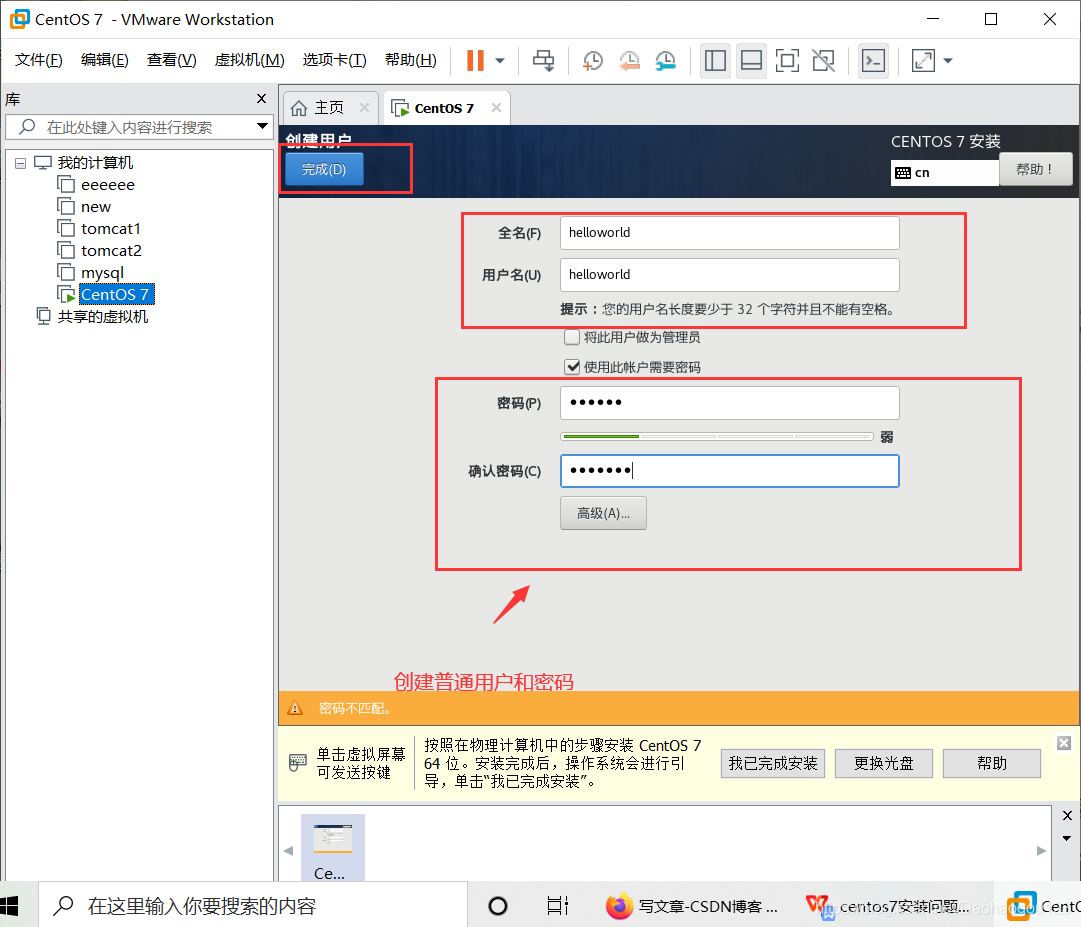Open the 查看(V) menu

click(172, 60)
